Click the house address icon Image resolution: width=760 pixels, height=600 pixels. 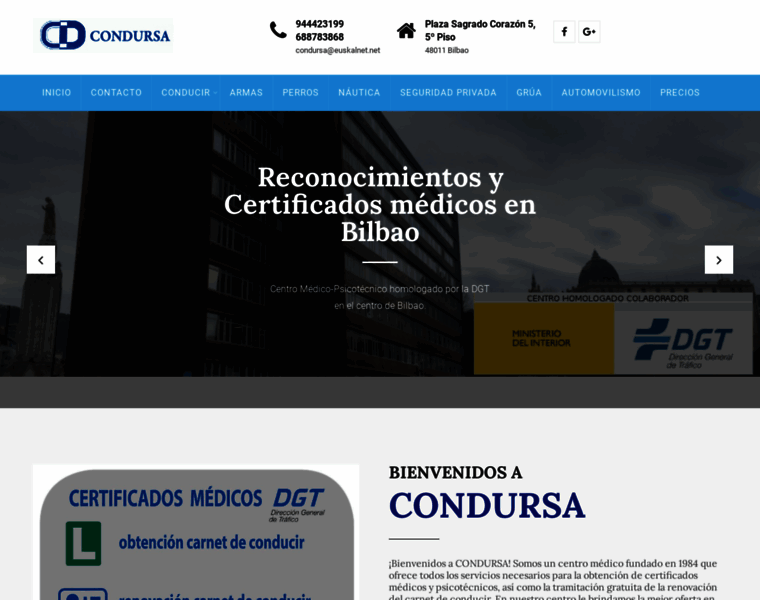click(406, 31)
